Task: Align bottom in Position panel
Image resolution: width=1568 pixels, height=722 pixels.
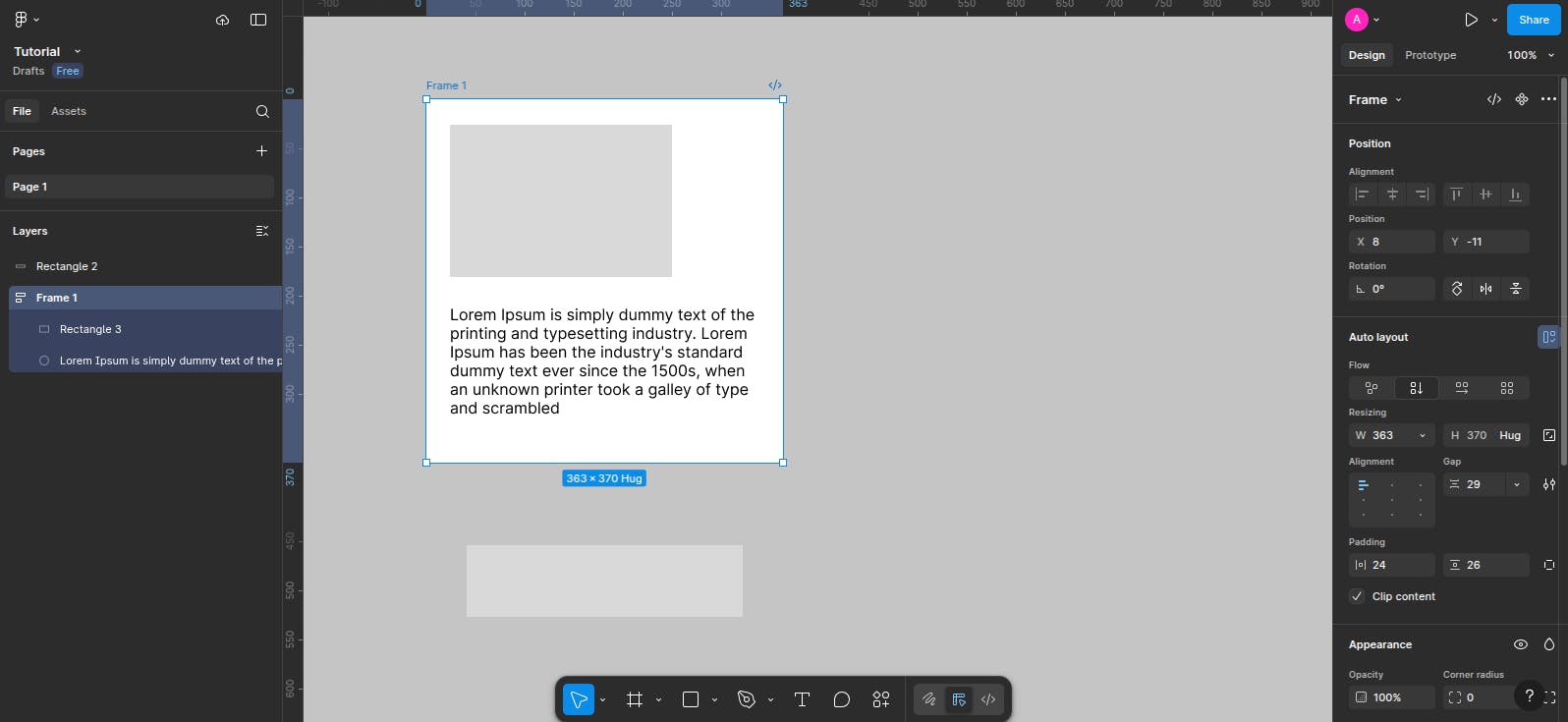Action: tap(1515, 194)
